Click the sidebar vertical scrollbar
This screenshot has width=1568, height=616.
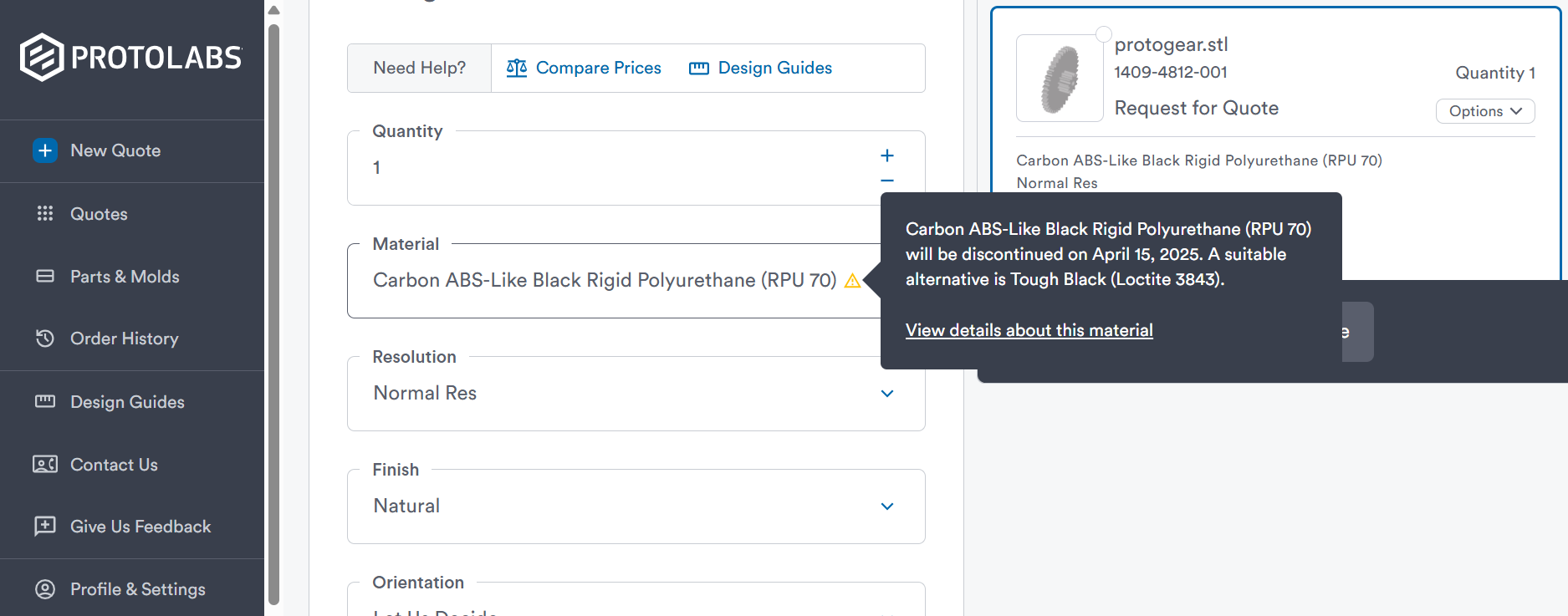[273, 309]
